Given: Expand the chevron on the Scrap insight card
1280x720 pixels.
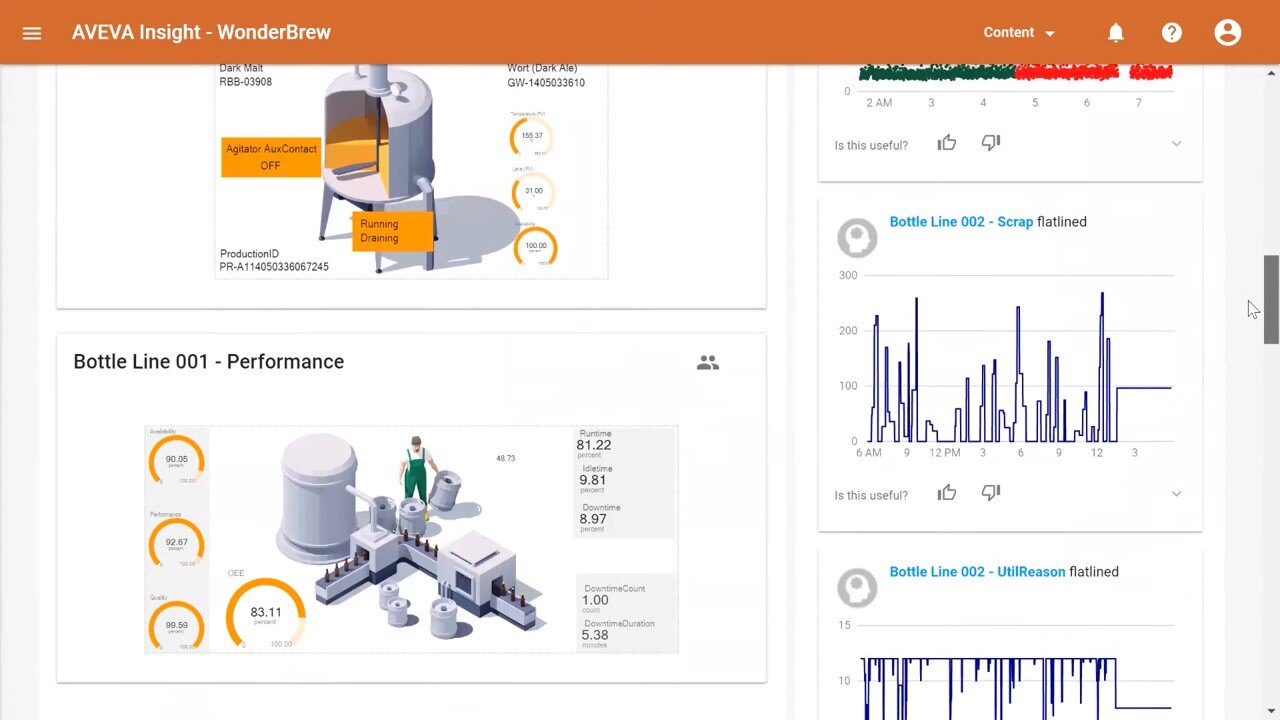Looking at the screenshot, I should click(1176, 493).
